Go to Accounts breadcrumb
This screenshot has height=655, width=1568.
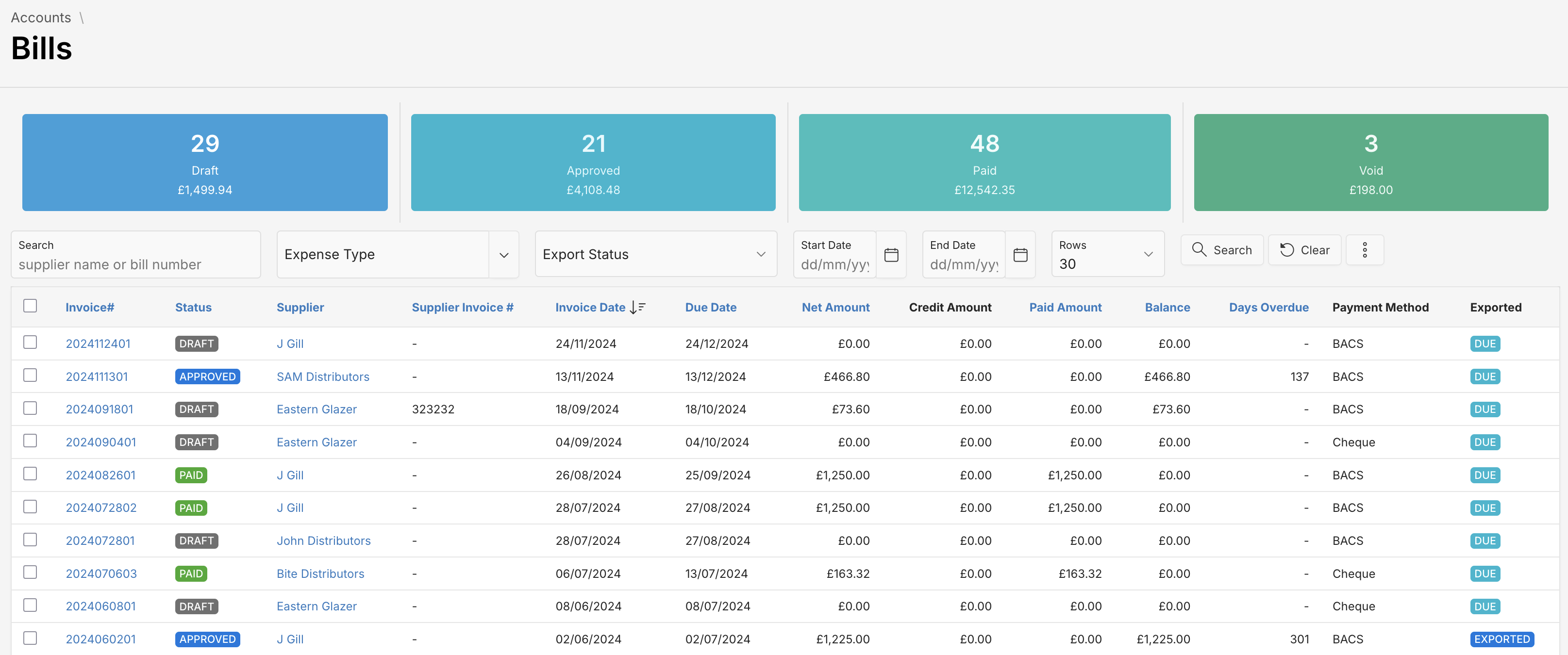41,17
